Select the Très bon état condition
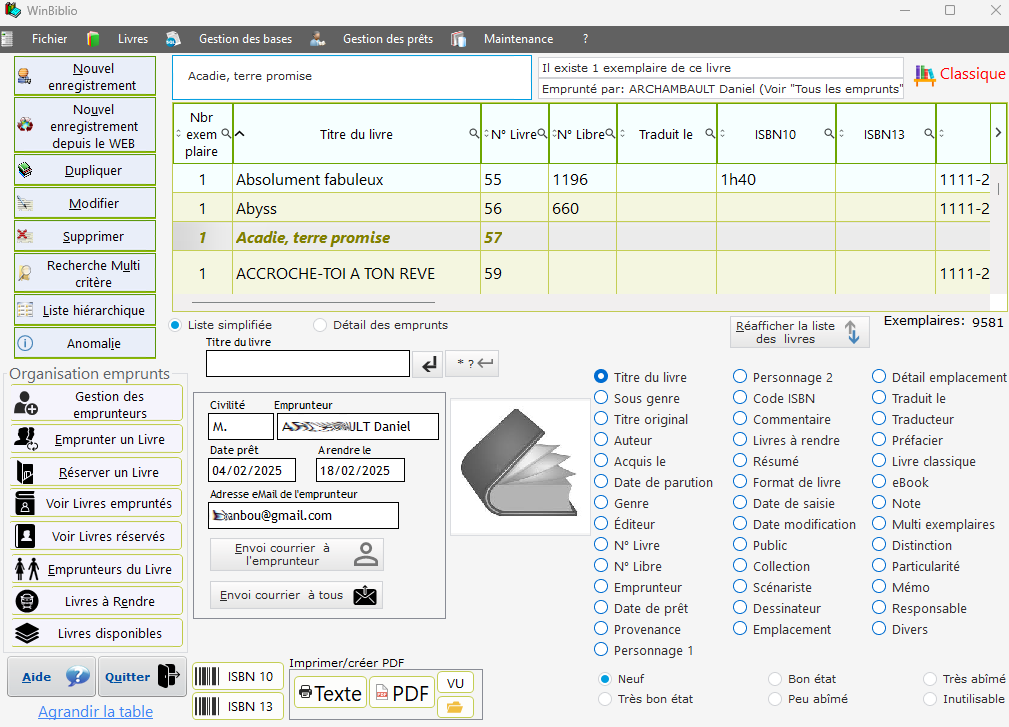1009x727 pixels. (605, 699)
